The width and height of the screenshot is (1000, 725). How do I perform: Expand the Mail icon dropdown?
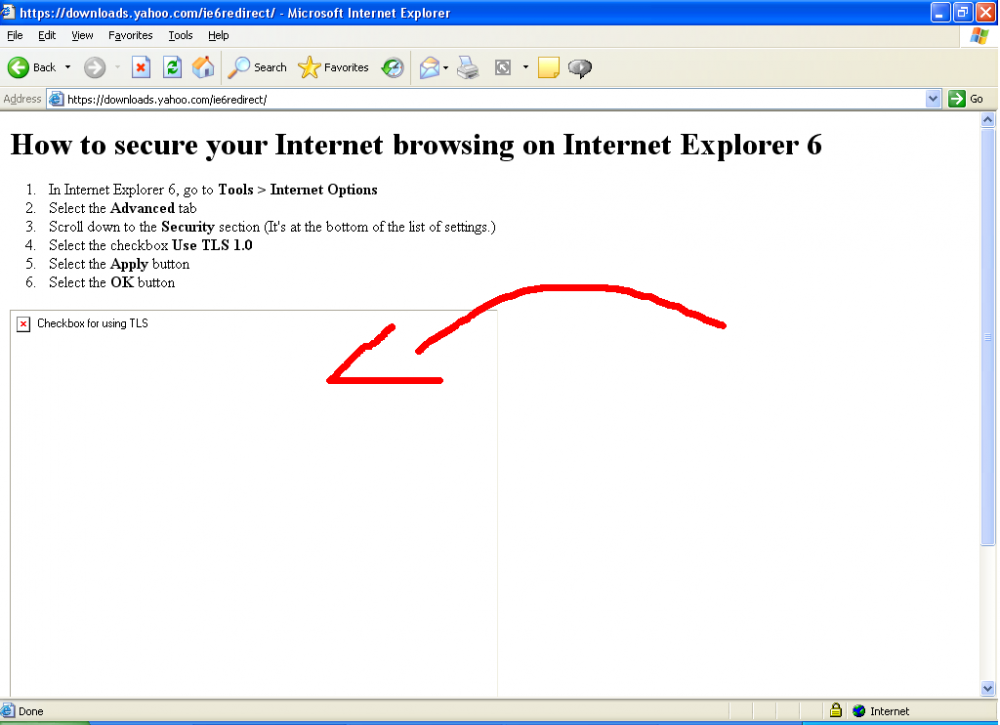[x=445, y=67]
